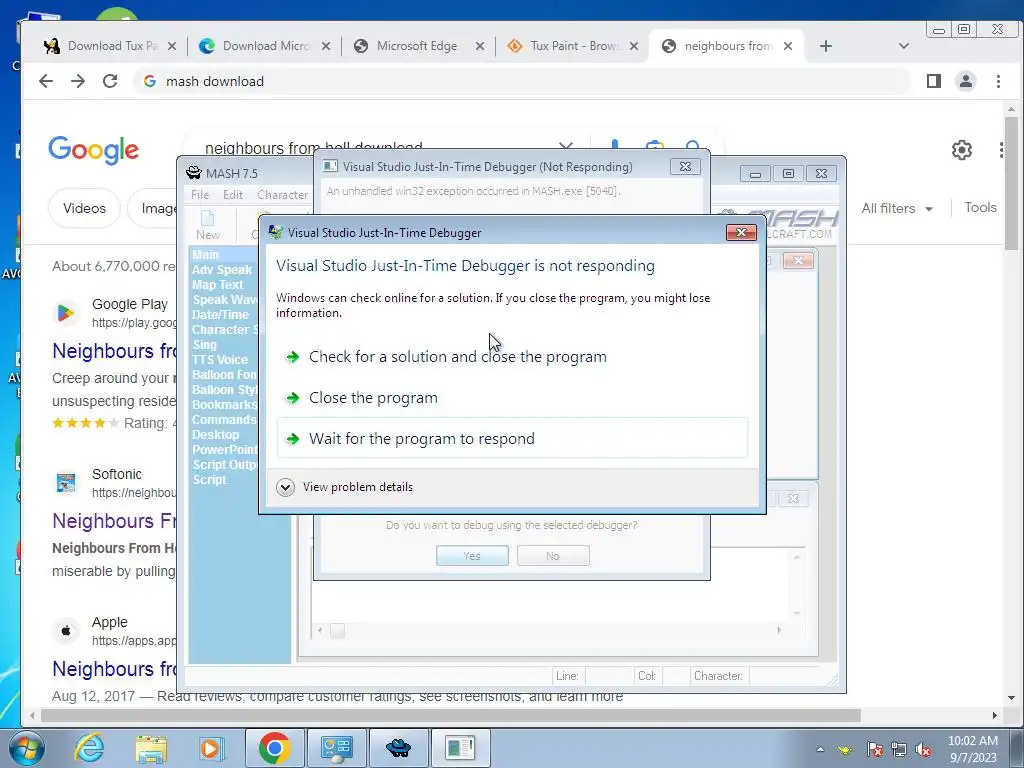The height and width of the screenshot is (768, 1024).
Task: Click Softonic result favicon
Action: [x=65, y=483]
